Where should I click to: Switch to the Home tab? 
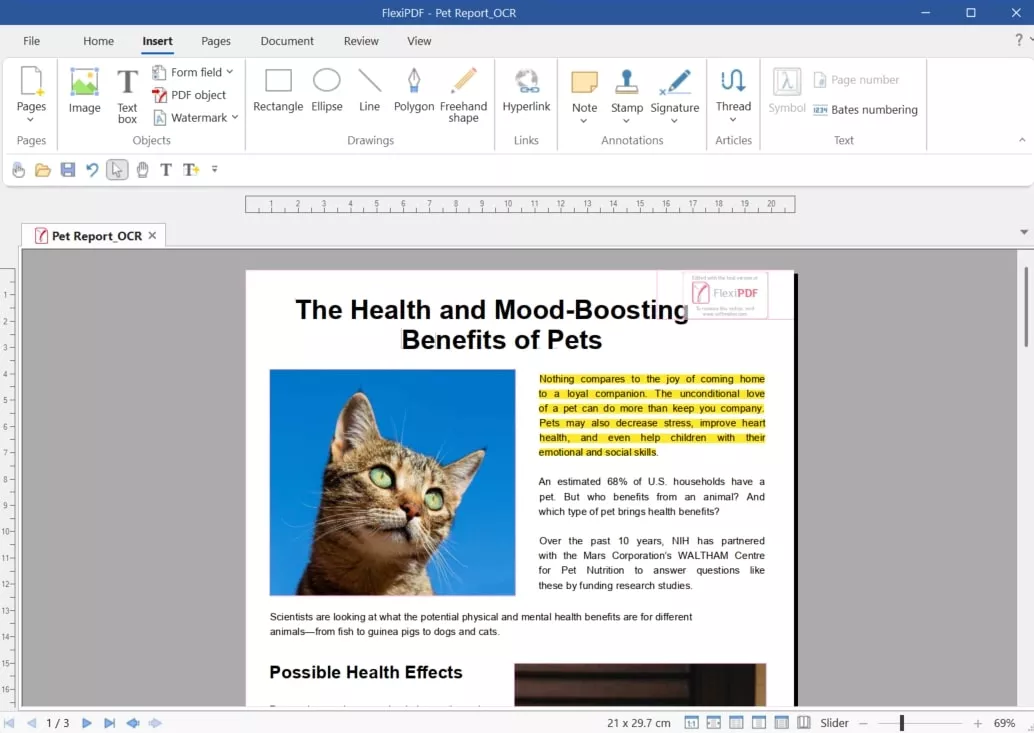(98, 41)
